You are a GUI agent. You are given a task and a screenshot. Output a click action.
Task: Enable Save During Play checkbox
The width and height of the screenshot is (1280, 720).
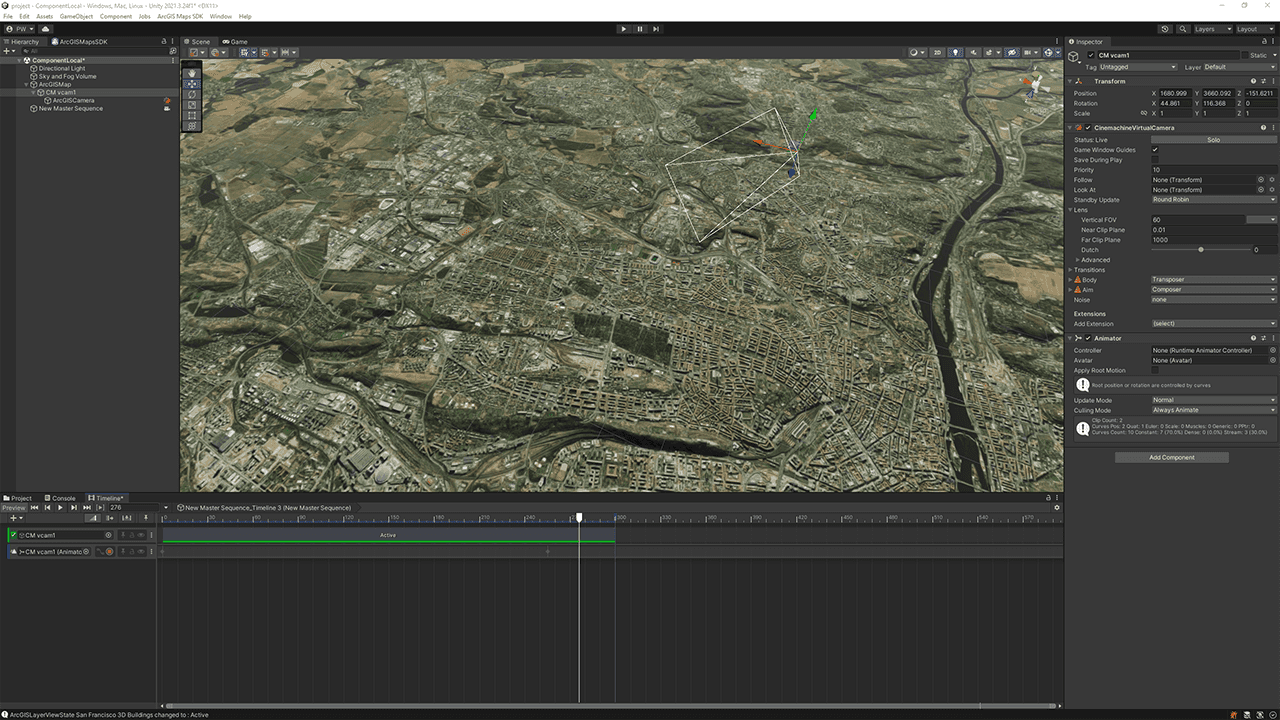(1156, 159)
